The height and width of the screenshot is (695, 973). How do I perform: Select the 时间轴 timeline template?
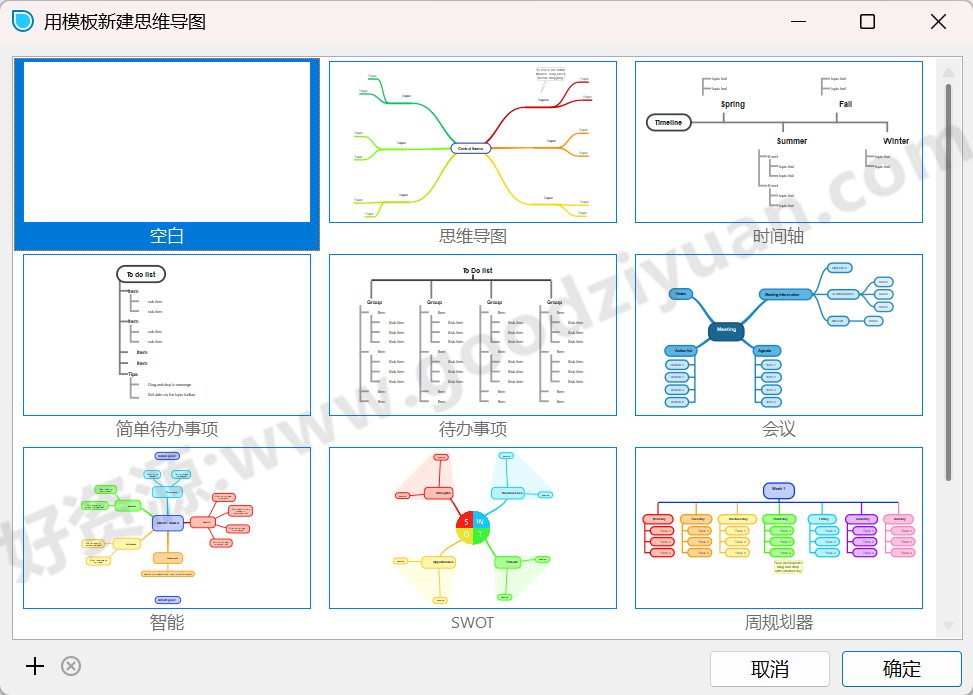[x=778, y=140]
